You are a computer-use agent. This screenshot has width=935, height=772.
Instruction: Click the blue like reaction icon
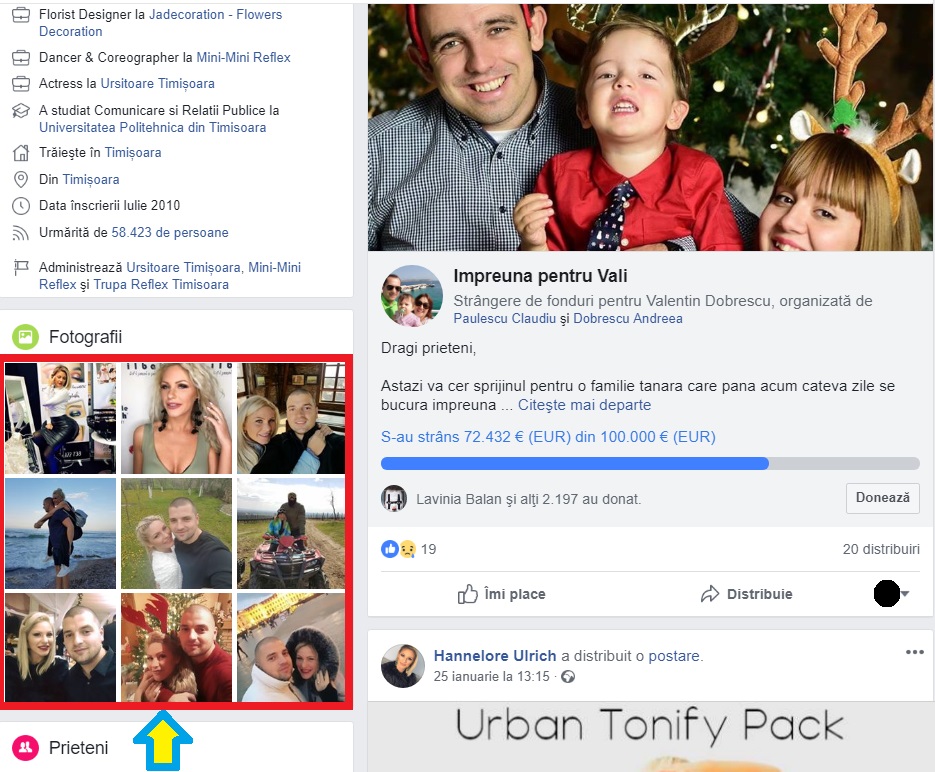tap(389, 549)
